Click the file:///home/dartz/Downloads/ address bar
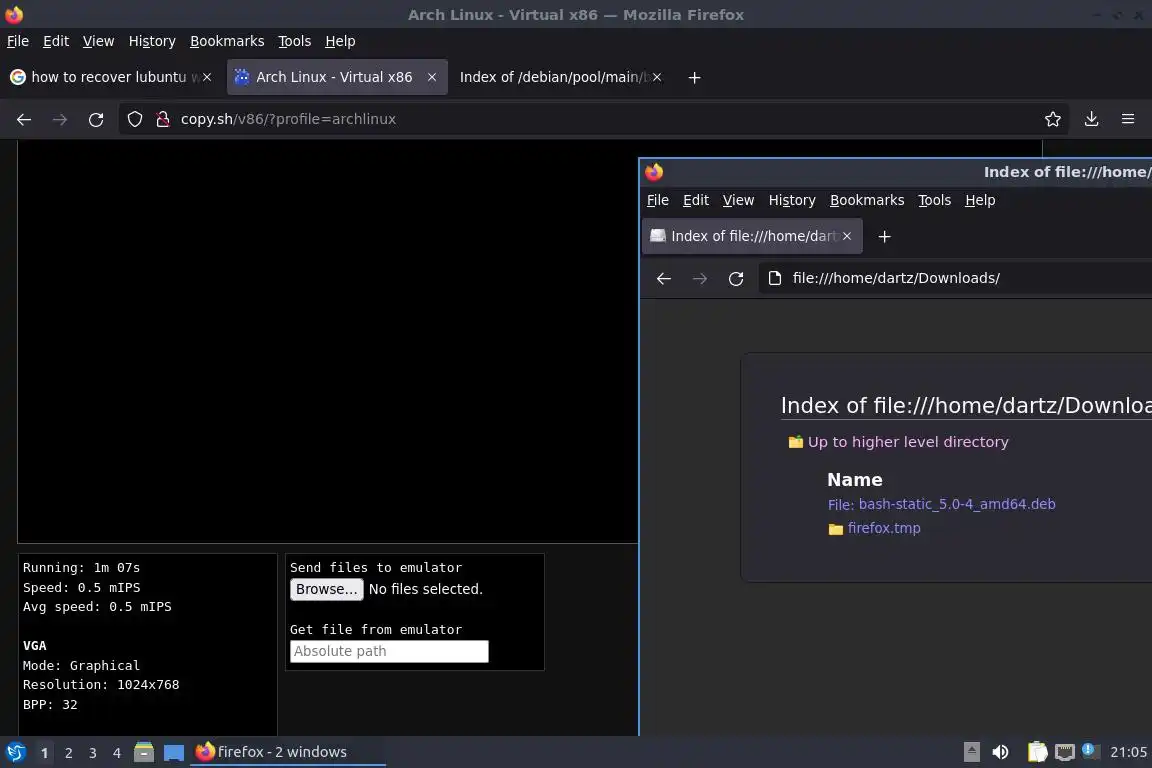Viewport: 1152px width, 768px height. (955, 278)
